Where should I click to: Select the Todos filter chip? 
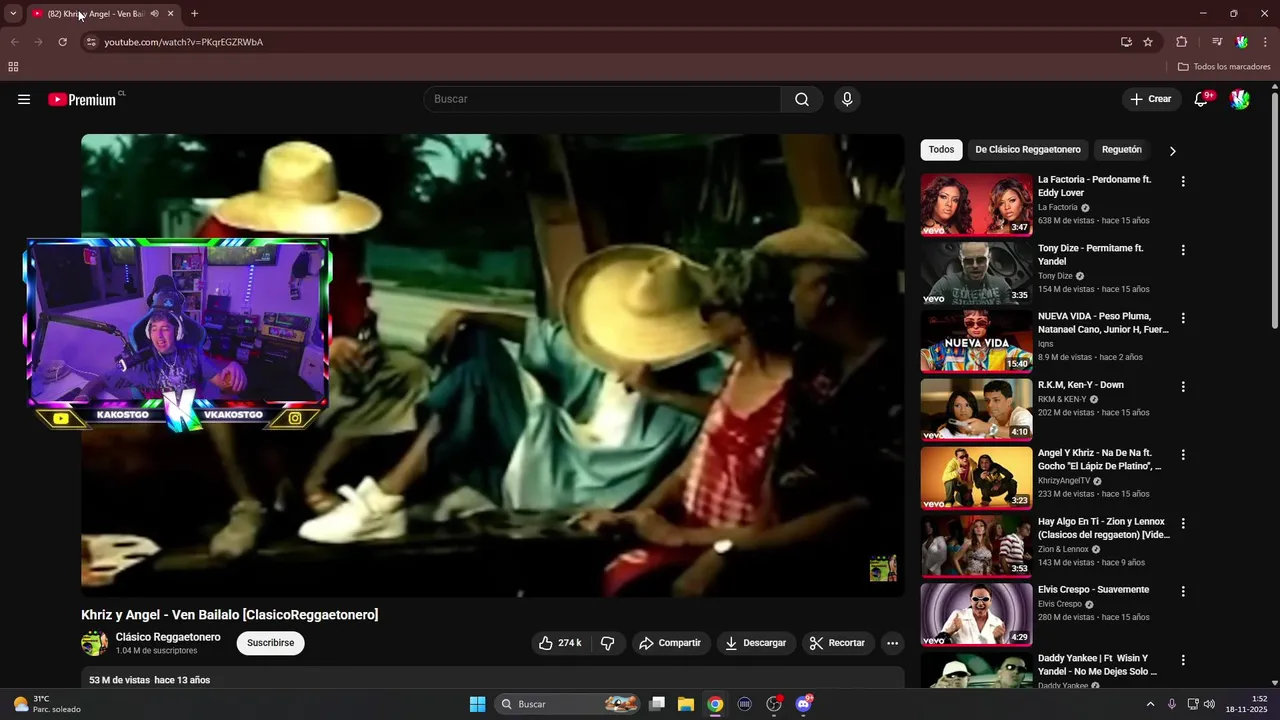tap(941, 150)
